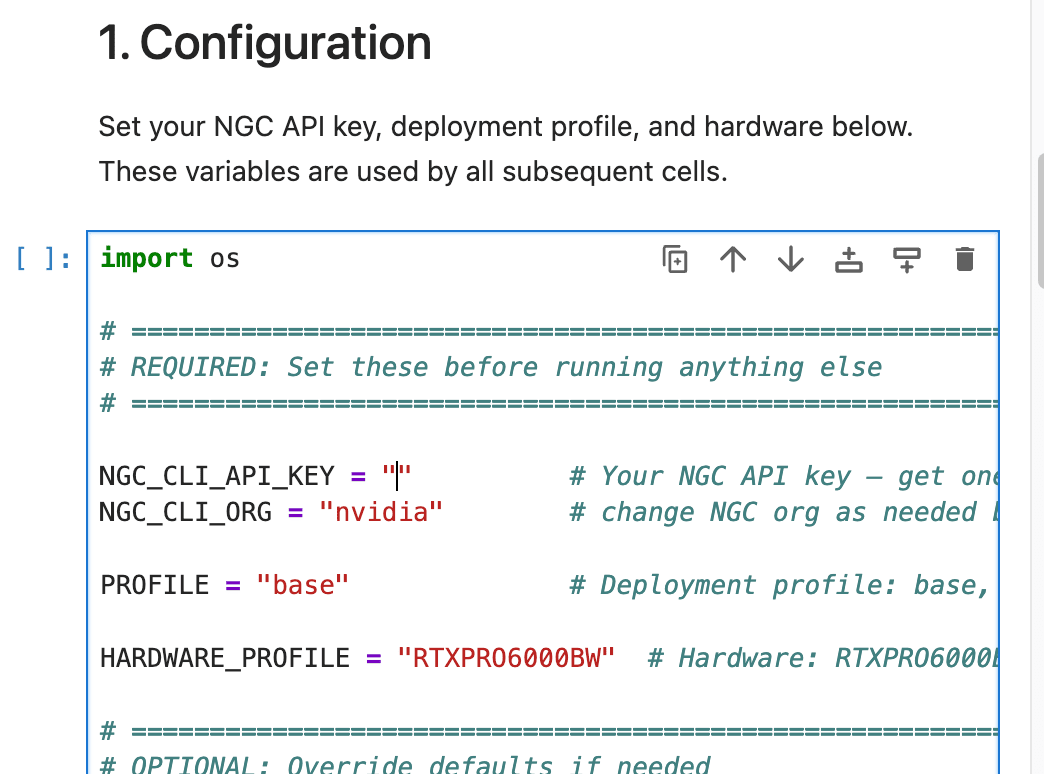1044x774 pixels.
Task: Click the NGC_CLI_ORG variable name
Action: click(185, 512)
